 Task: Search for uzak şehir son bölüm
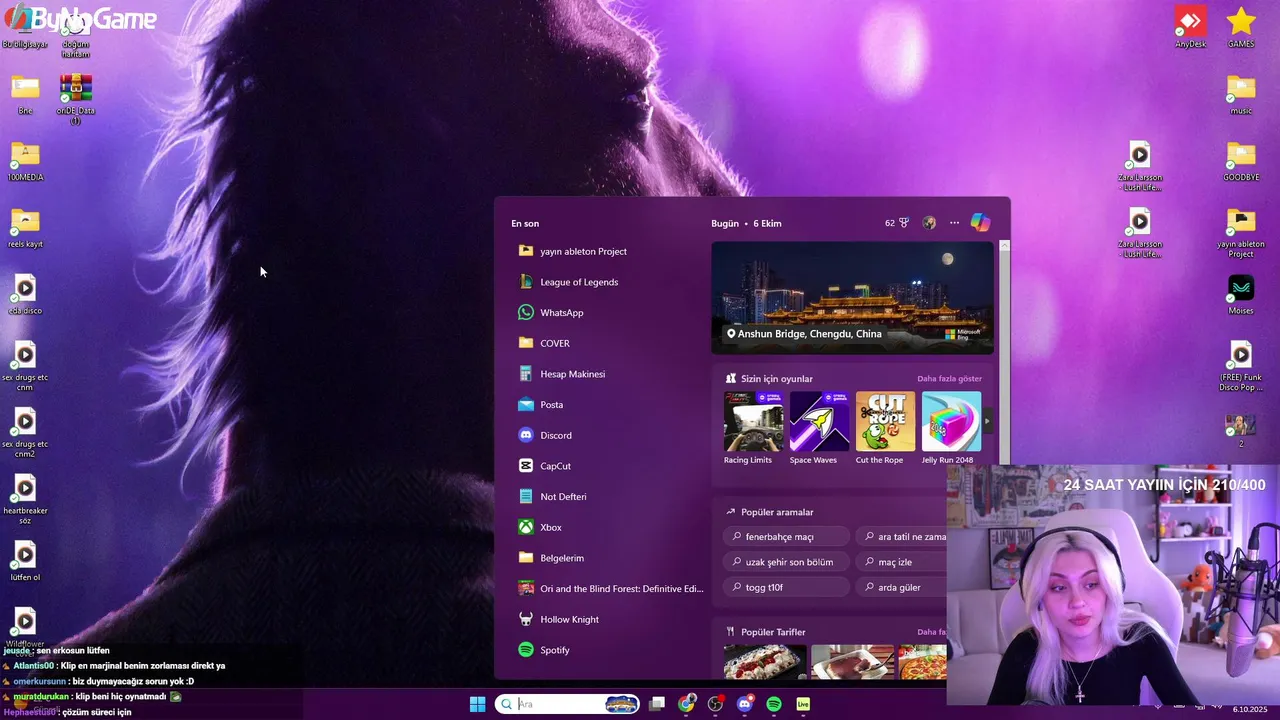[786, 562]
